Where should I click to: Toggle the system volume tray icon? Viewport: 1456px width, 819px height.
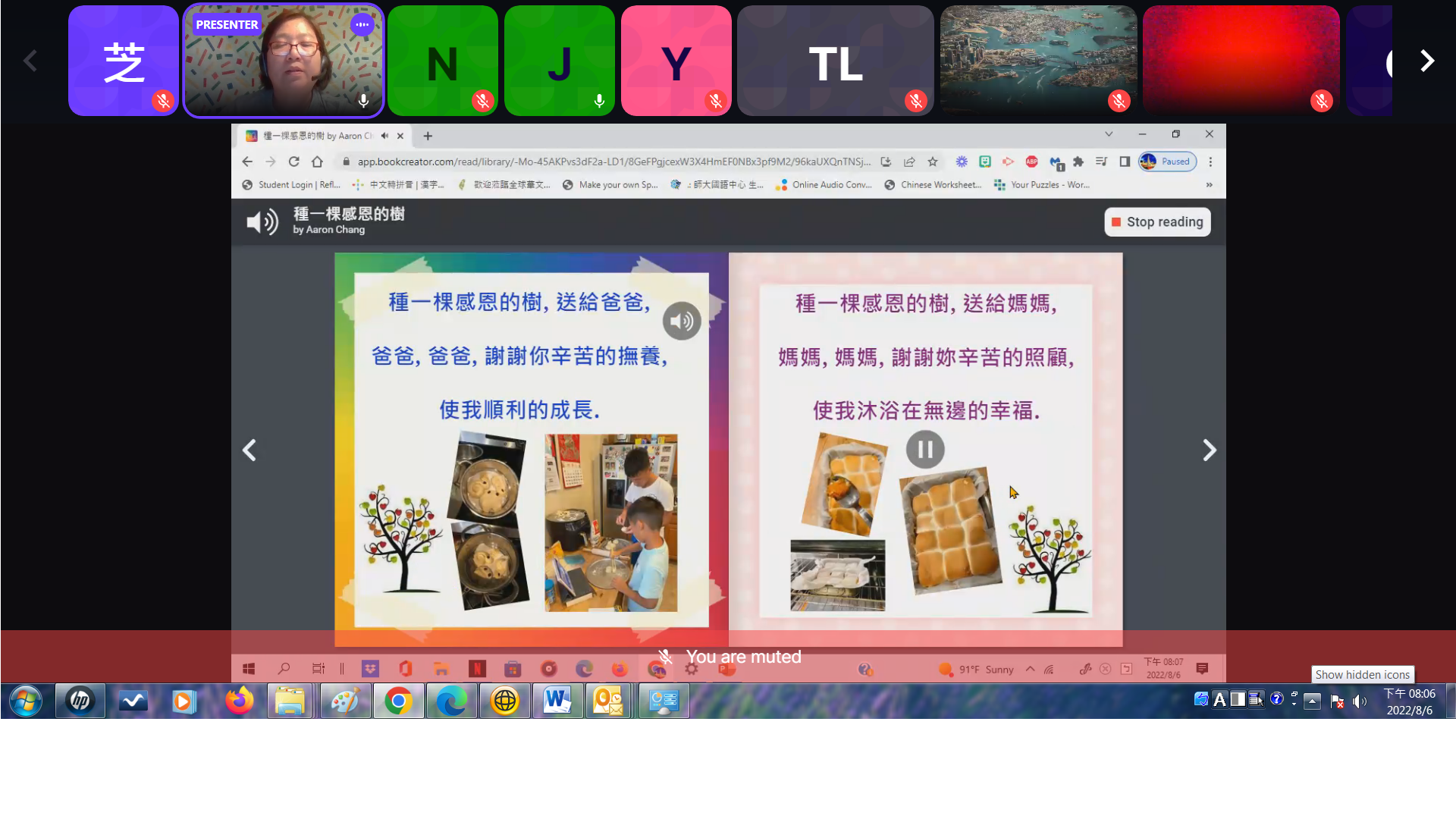point(1360,701)
